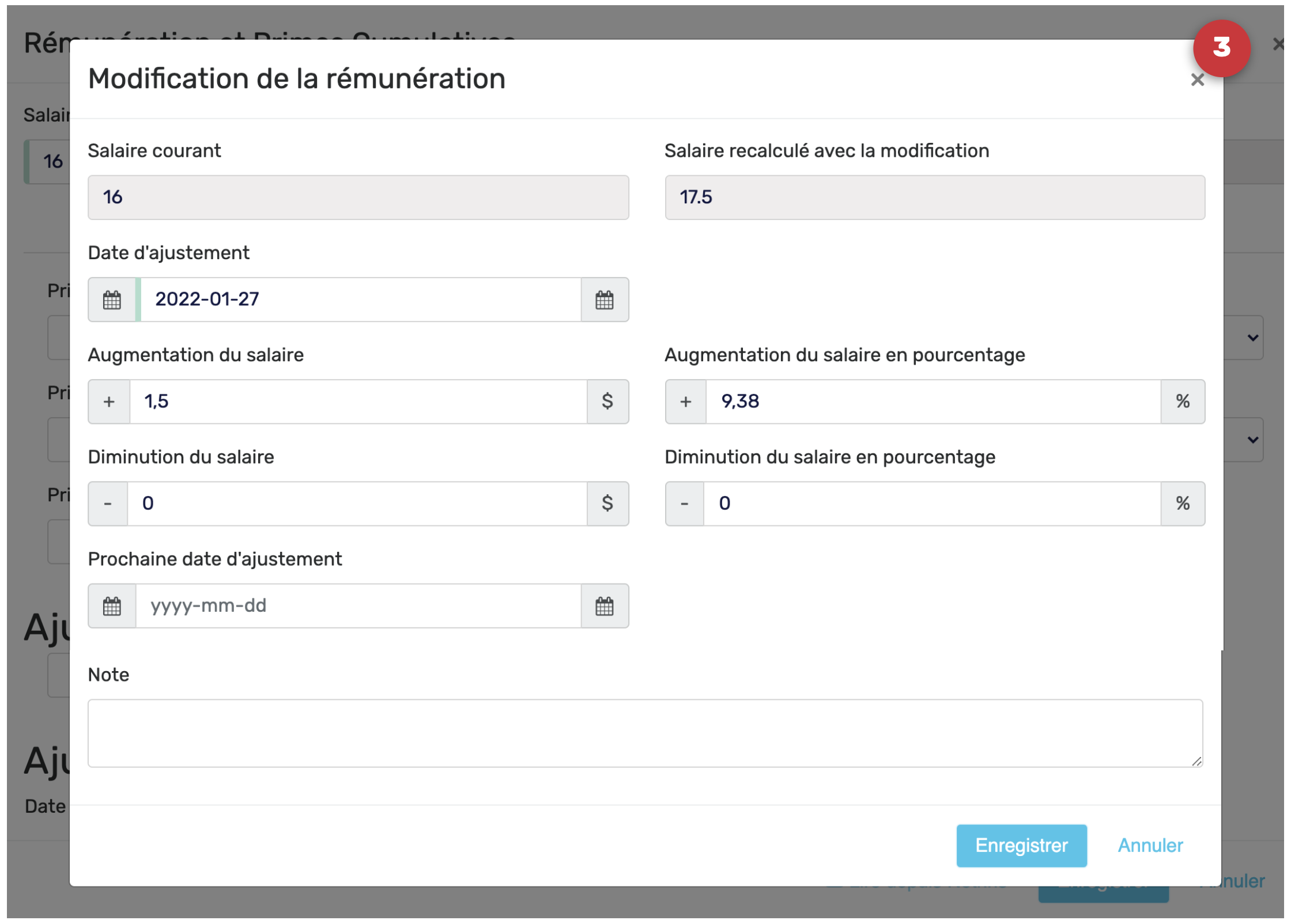Viewport: 1291px width, 924px height.
Task: Click the Note textarea resize handle
Action: click(1196, 762)
